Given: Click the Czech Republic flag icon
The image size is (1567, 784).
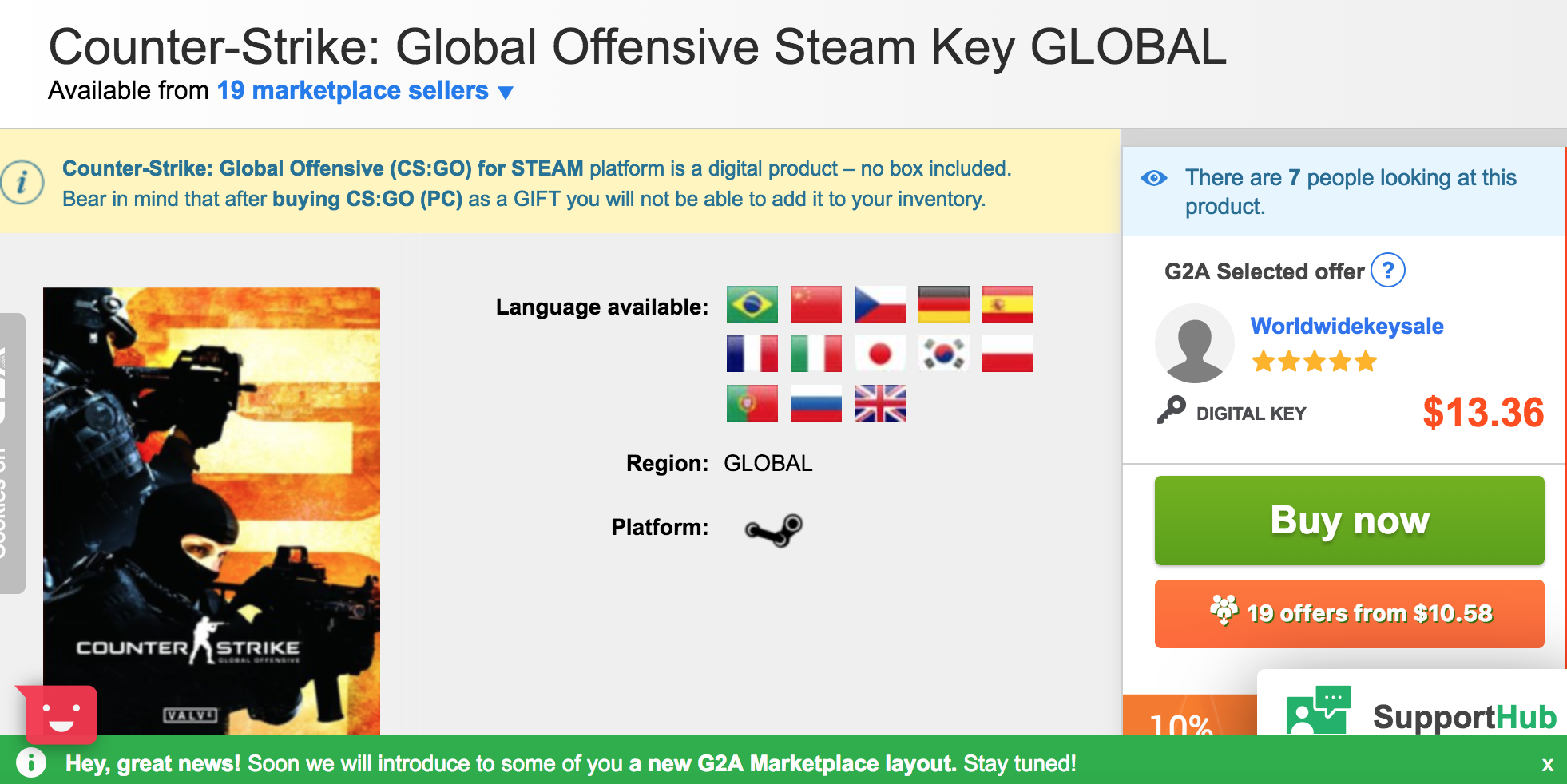Looking at the screenshot, I should pyautogui.click(x=879, y=304).
